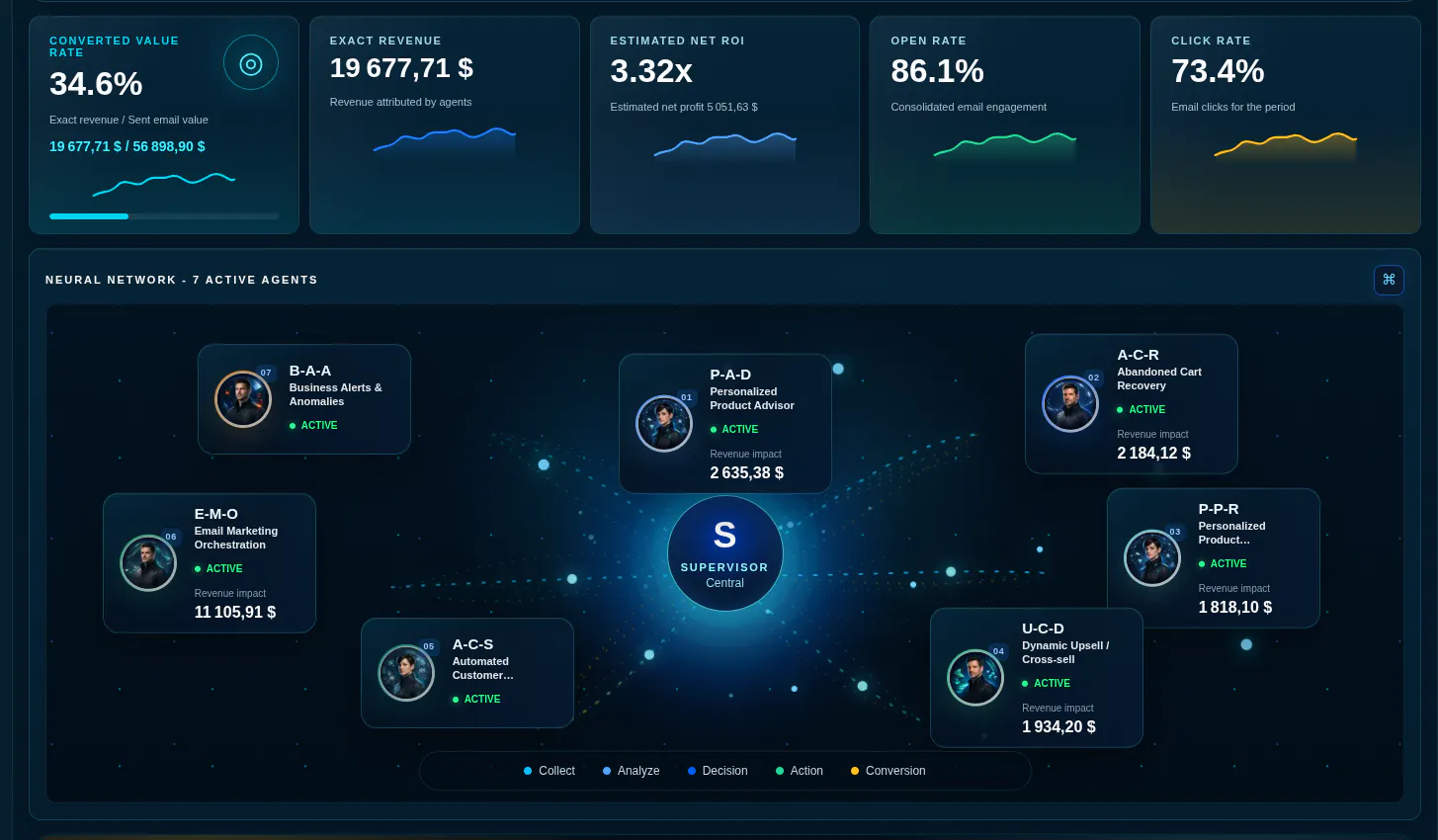Select the Business Alerts & Anomalies card title
Image resolution: width=1438 pixels, height=840 pixels.
[335, 394]
